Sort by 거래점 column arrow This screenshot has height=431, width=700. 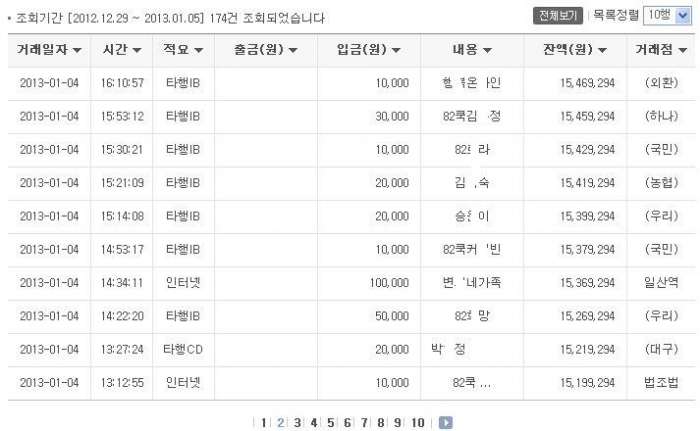tap(683, 50)
